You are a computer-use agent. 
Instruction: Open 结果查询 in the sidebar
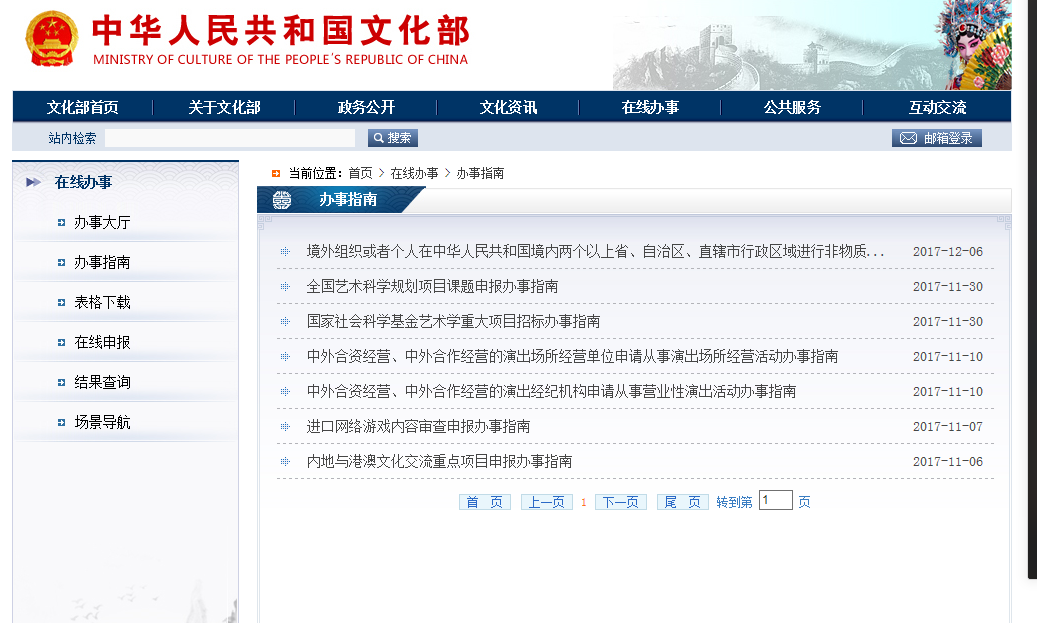click(x=103, y=382)
